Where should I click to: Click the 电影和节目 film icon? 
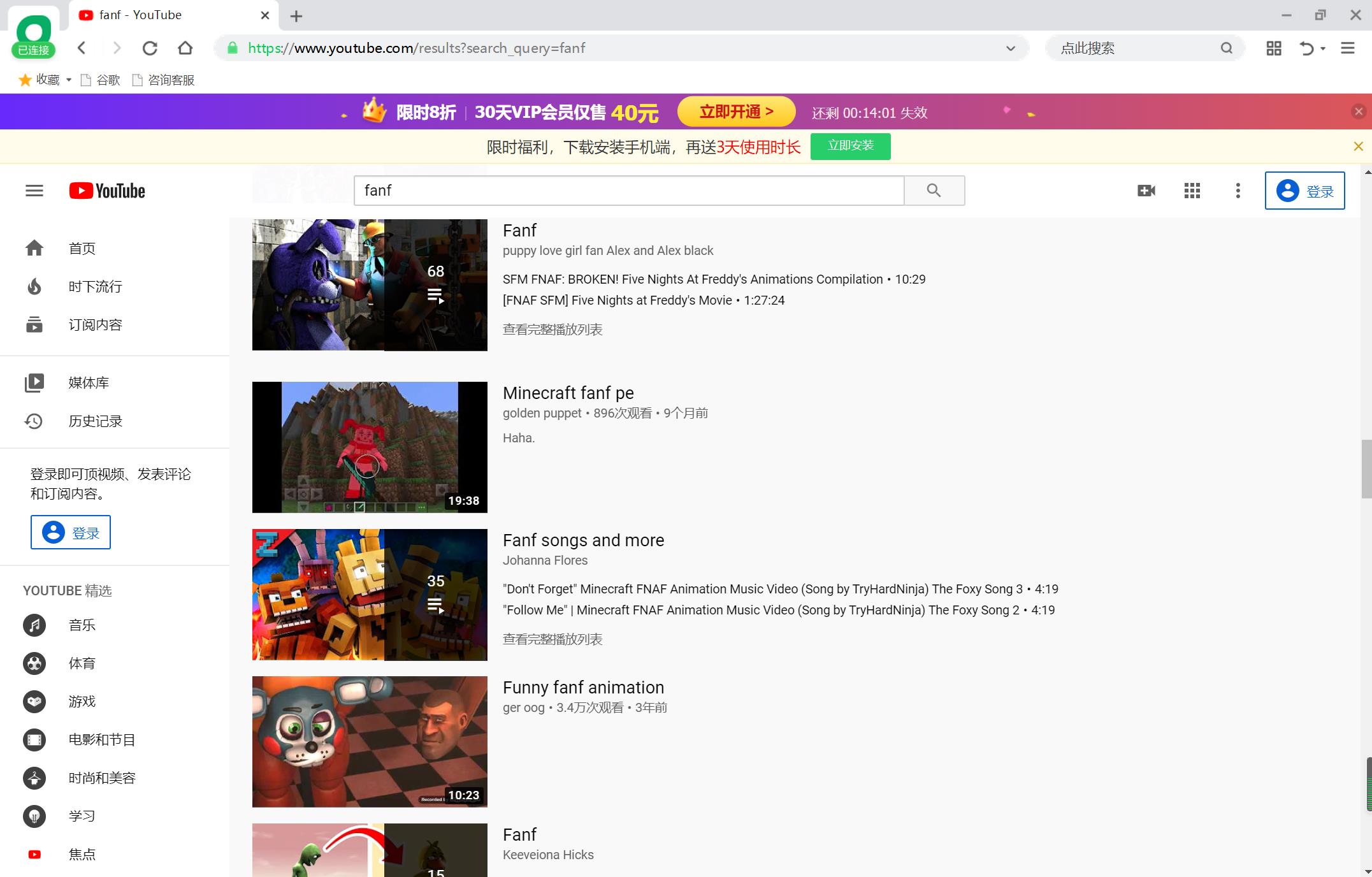[x=34, y=739]
